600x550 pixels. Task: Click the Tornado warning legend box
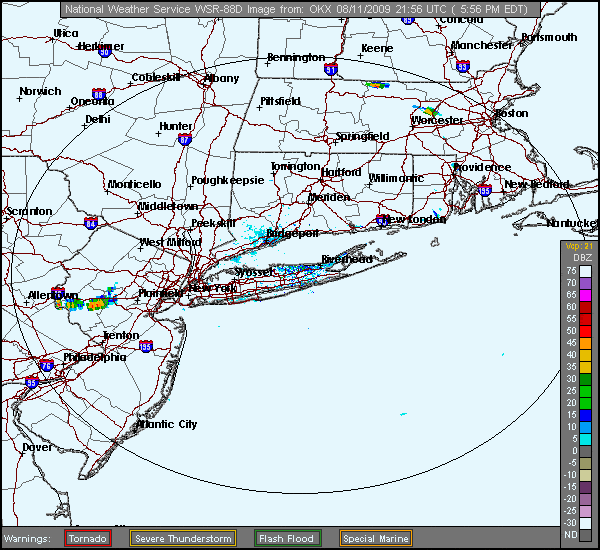point(88,538)
